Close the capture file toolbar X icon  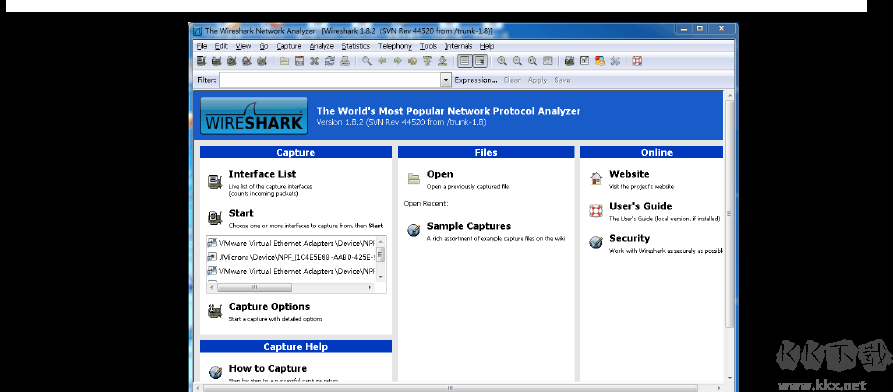(x=314, y=61)
